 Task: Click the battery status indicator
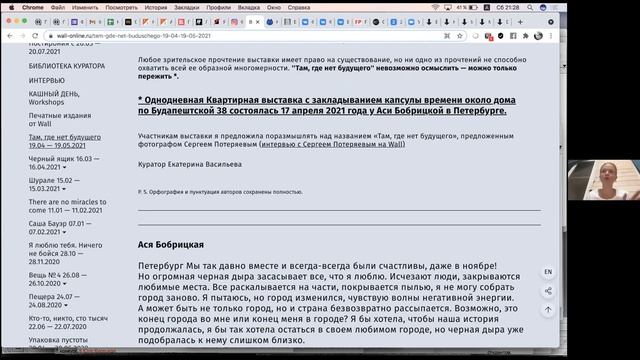[x=467, y=7]
